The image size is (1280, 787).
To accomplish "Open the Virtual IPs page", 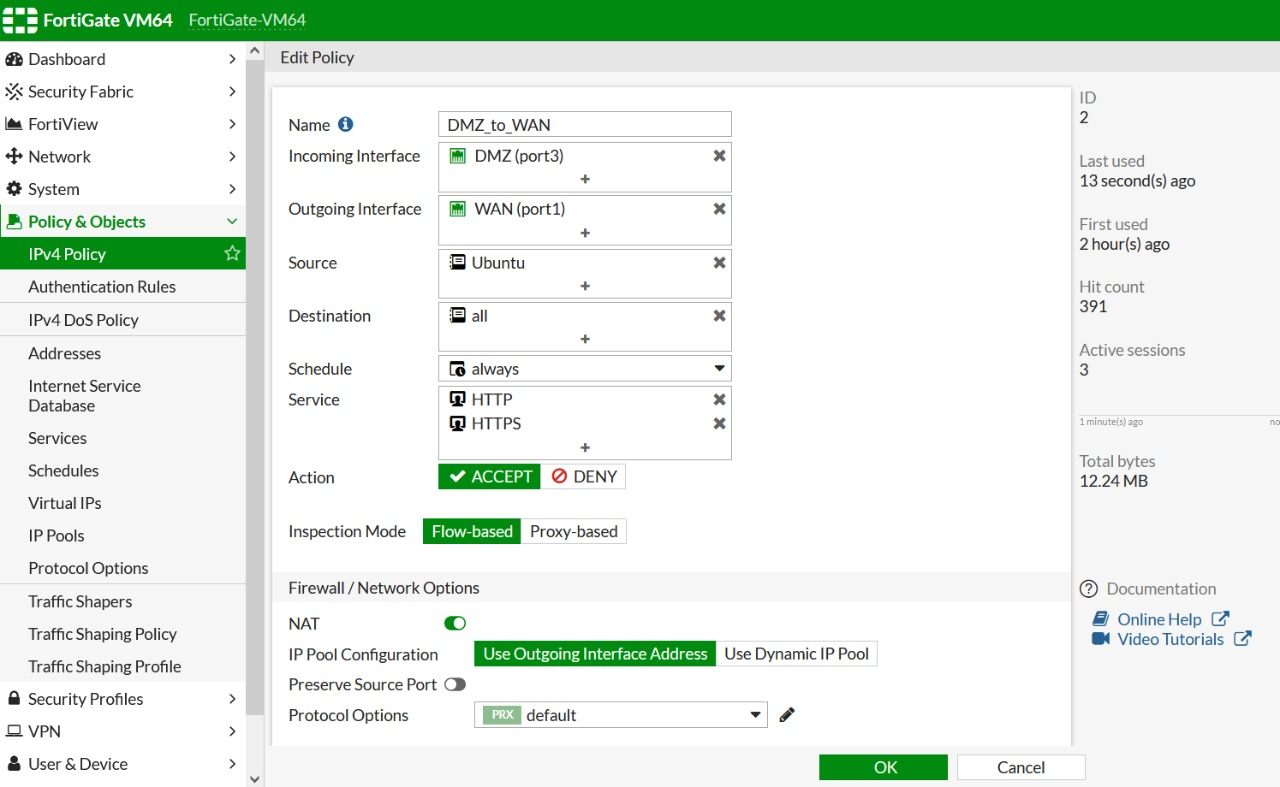I will pos(64,503).
